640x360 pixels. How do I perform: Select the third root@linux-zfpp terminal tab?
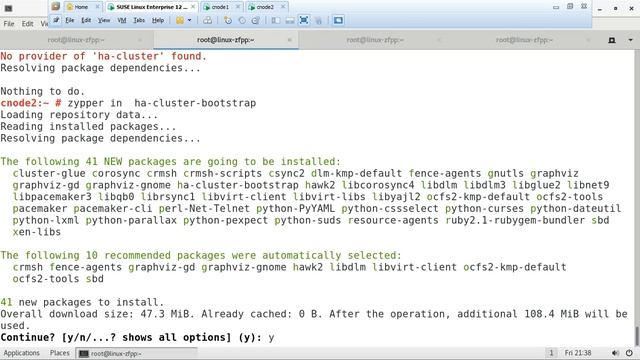[x=375, y=40]
